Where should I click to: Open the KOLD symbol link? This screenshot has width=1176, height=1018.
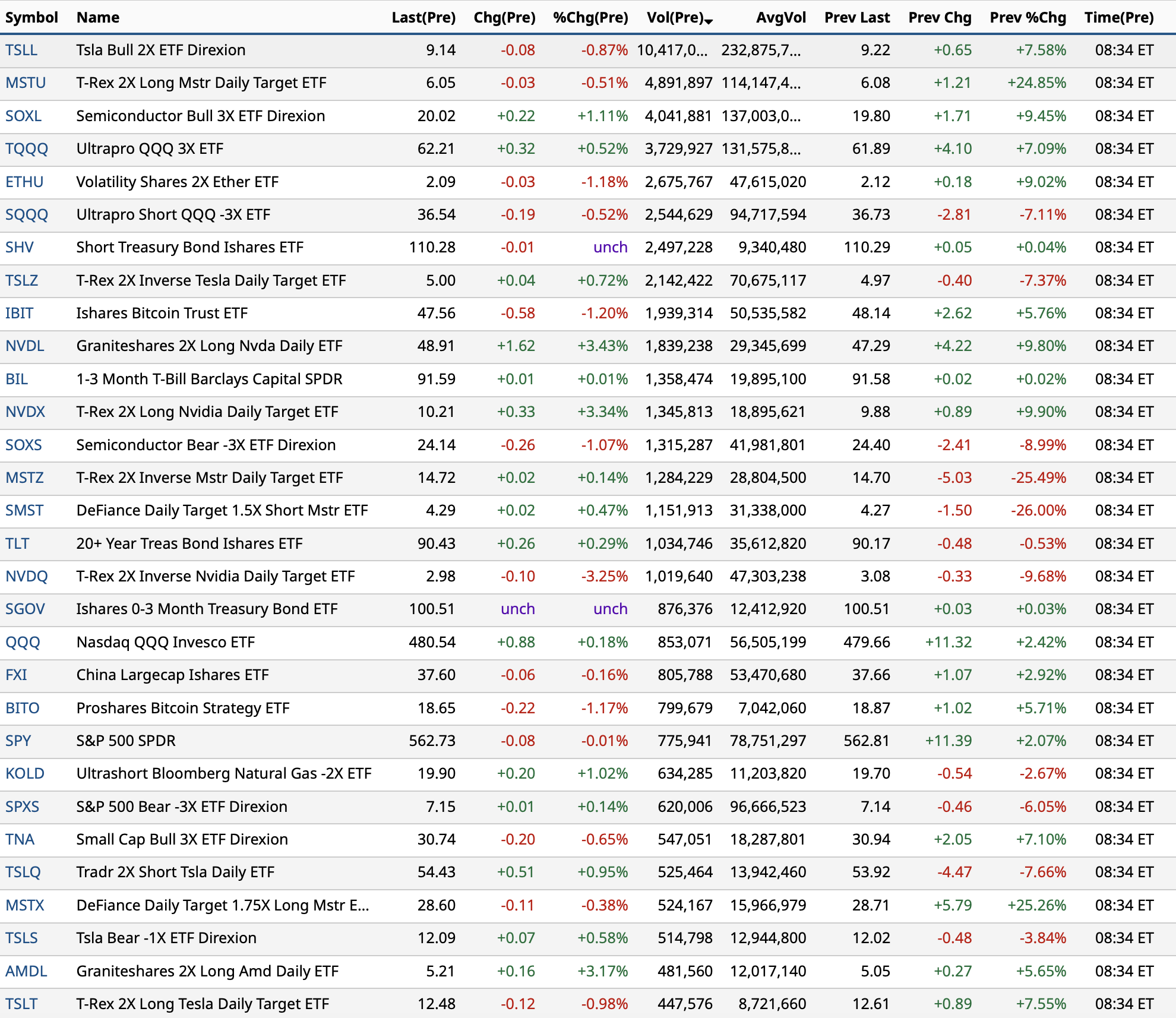pyautogui.click(x=25, y=773)
